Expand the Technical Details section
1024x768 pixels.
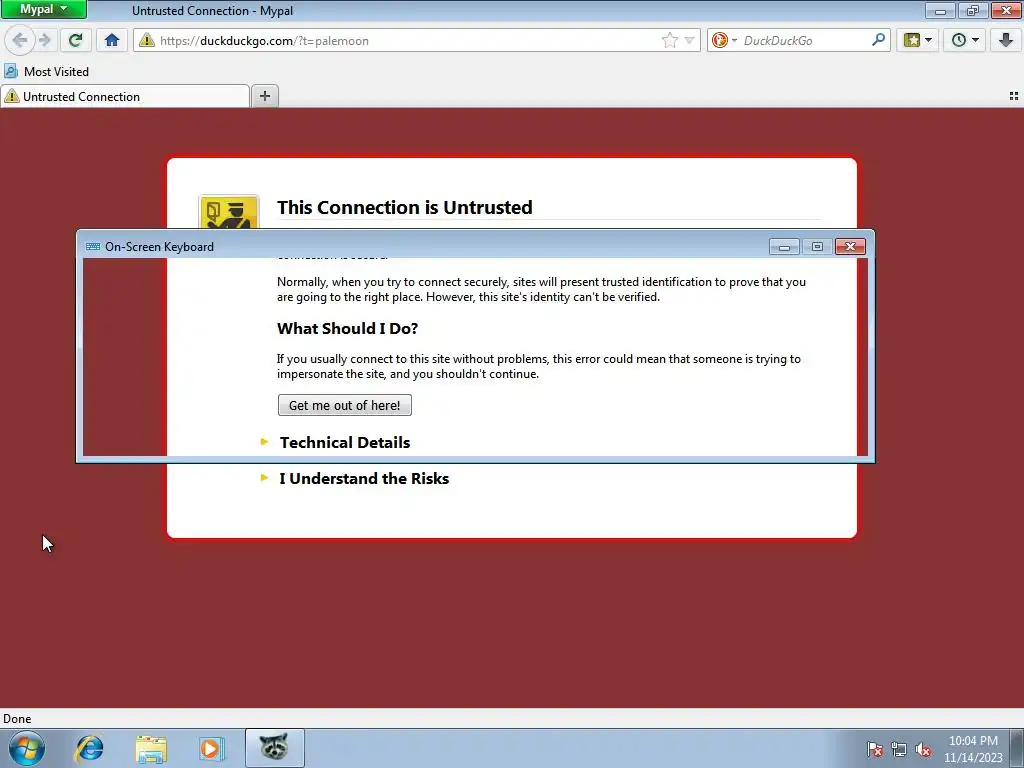(345, 442)
